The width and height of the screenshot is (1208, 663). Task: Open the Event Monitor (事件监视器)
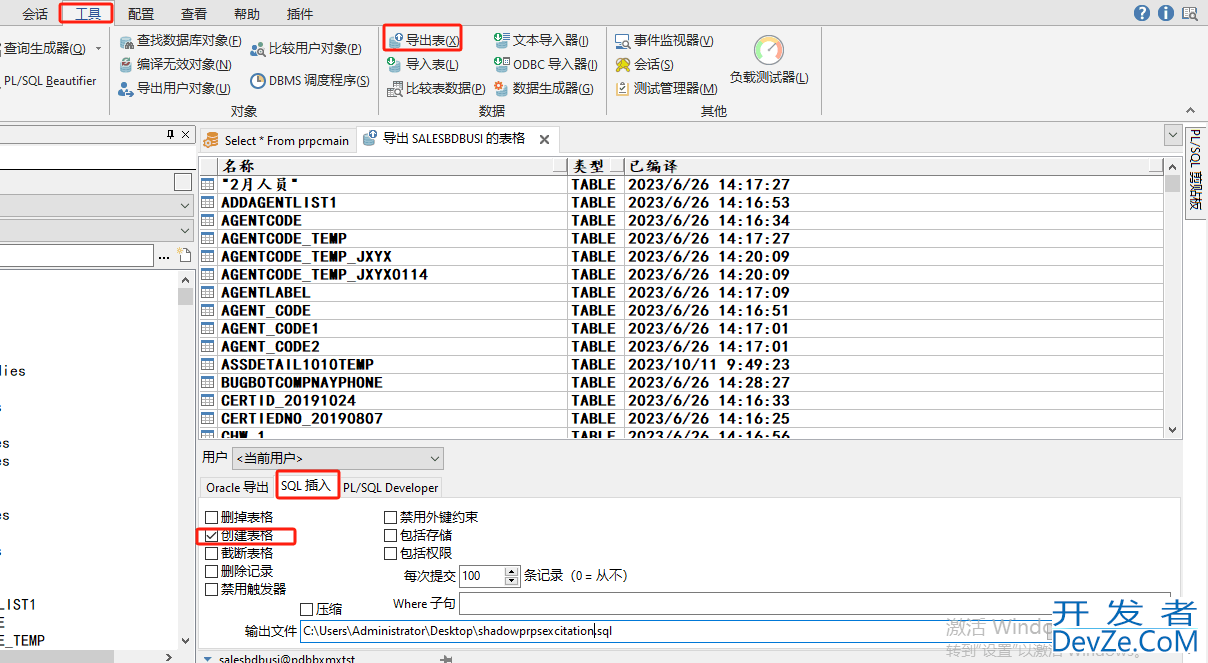pyautogui.click(x=664, y=41)
